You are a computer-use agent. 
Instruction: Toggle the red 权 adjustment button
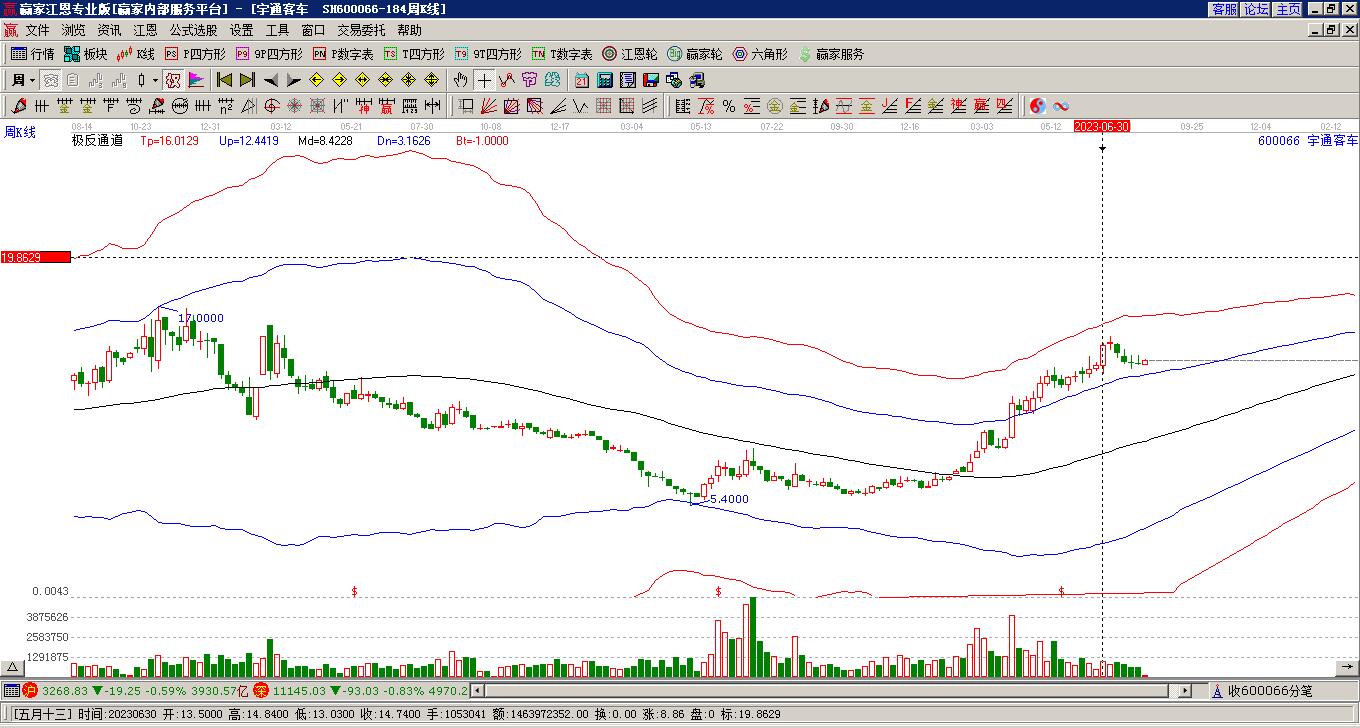click(x=173, y=80)
